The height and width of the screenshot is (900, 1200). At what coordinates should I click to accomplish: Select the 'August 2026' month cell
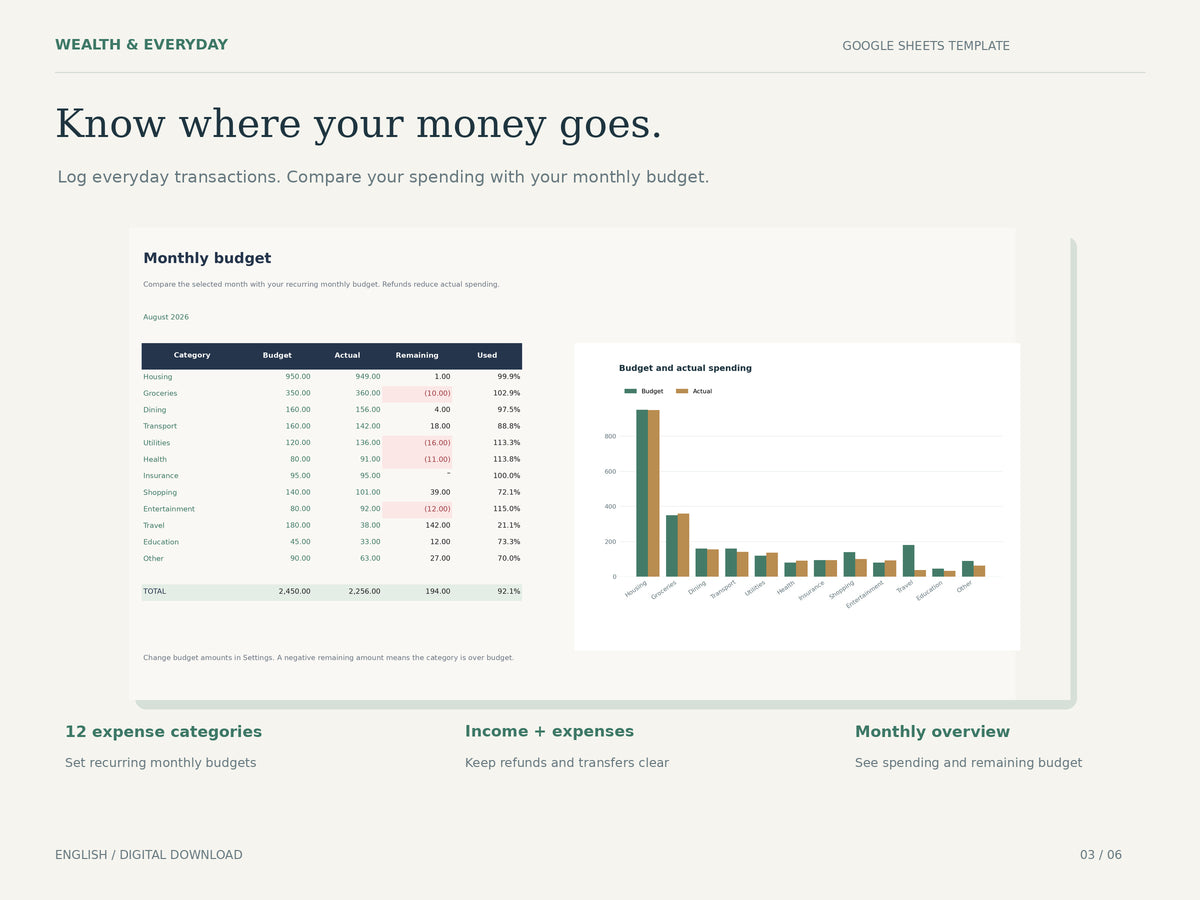[x=166, y=317]
